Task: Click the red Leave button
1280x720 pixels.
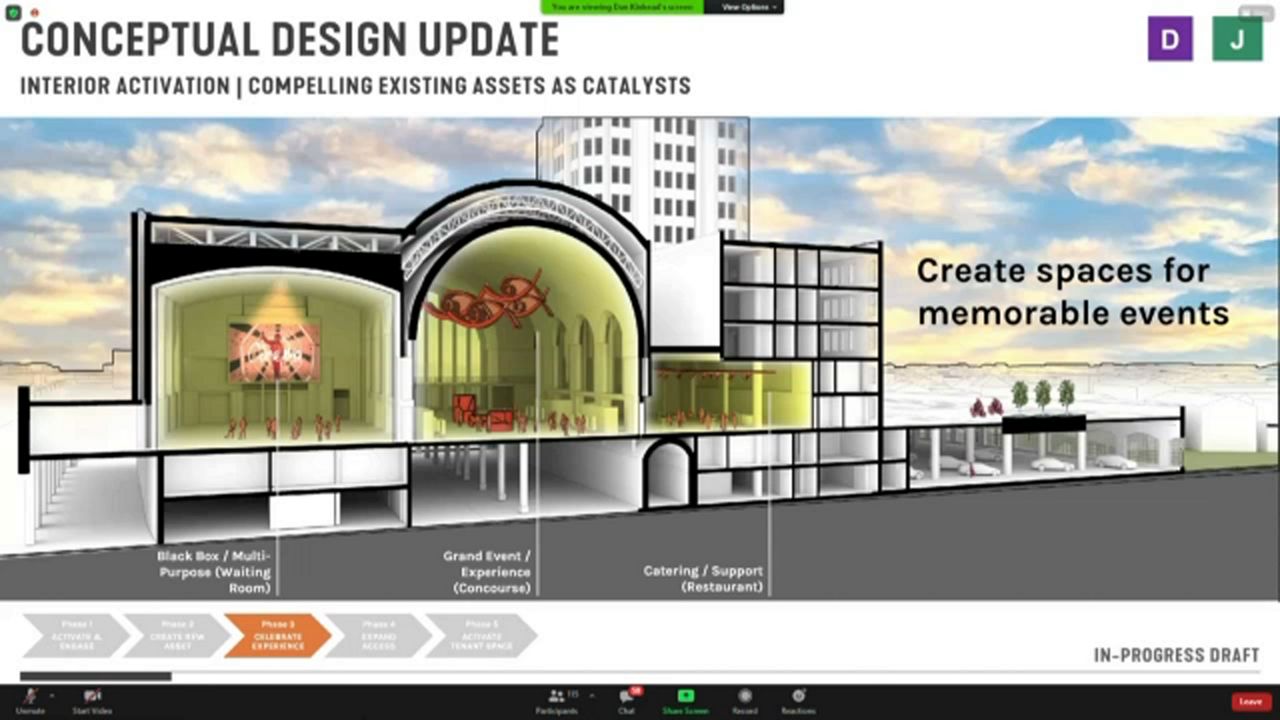Action: pos(1253,701)
